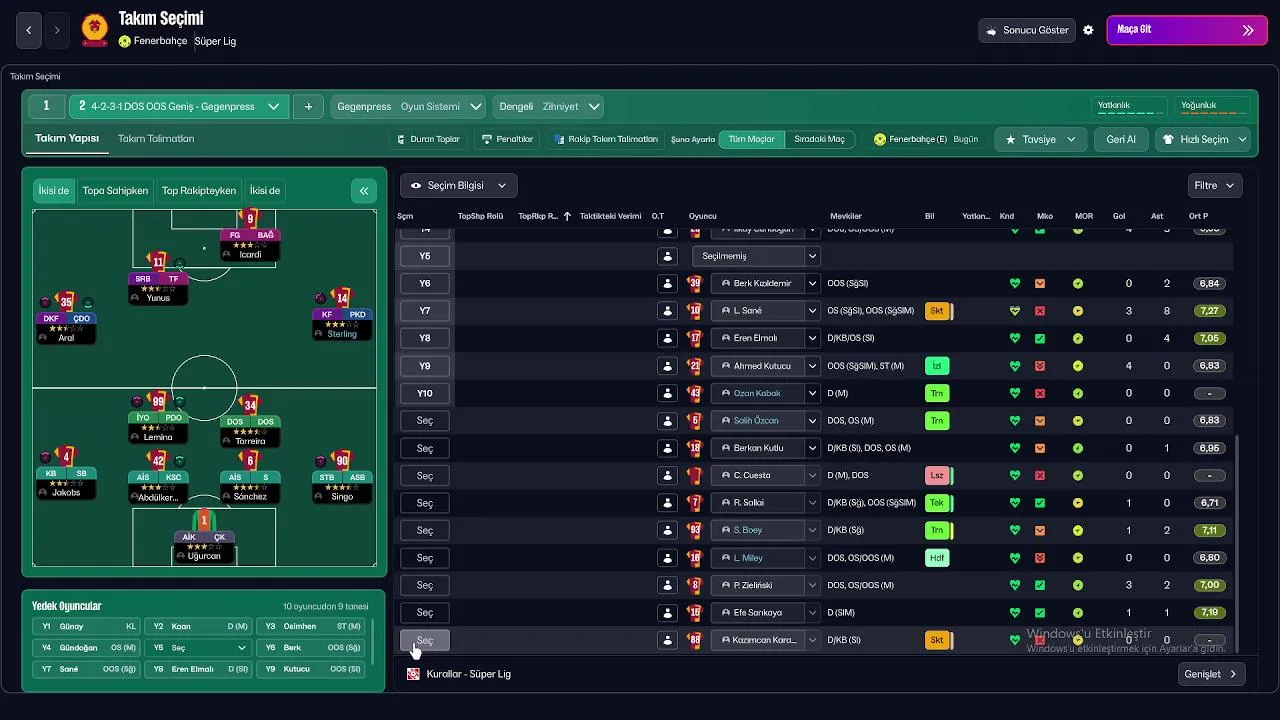
Task: Click the Skt status badge for L. Sané
Action: [x=937, y=311]
